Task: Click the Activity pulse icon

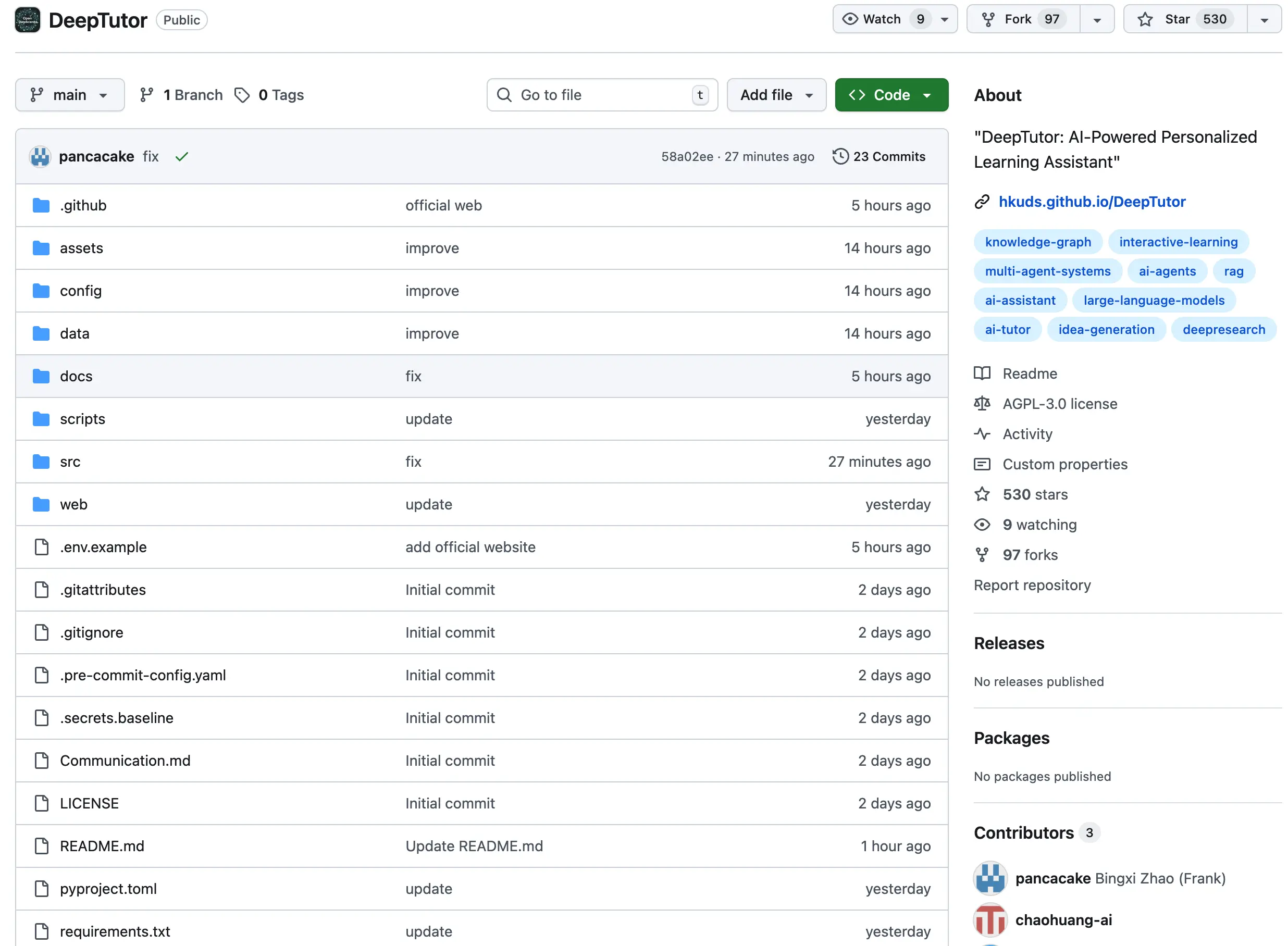Action: pos(982,434)
